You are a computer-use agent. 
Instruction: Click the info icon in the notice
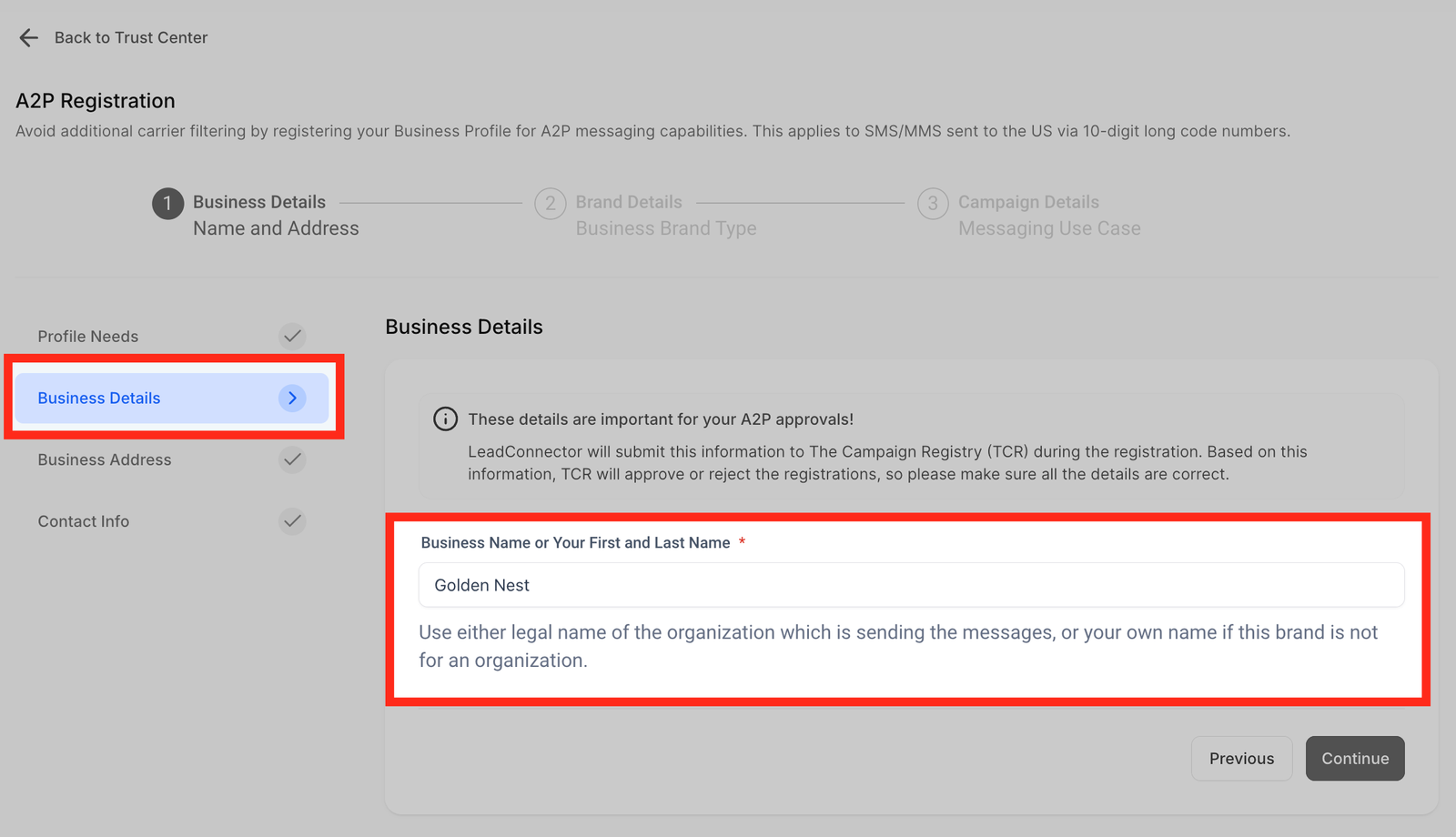445,419
